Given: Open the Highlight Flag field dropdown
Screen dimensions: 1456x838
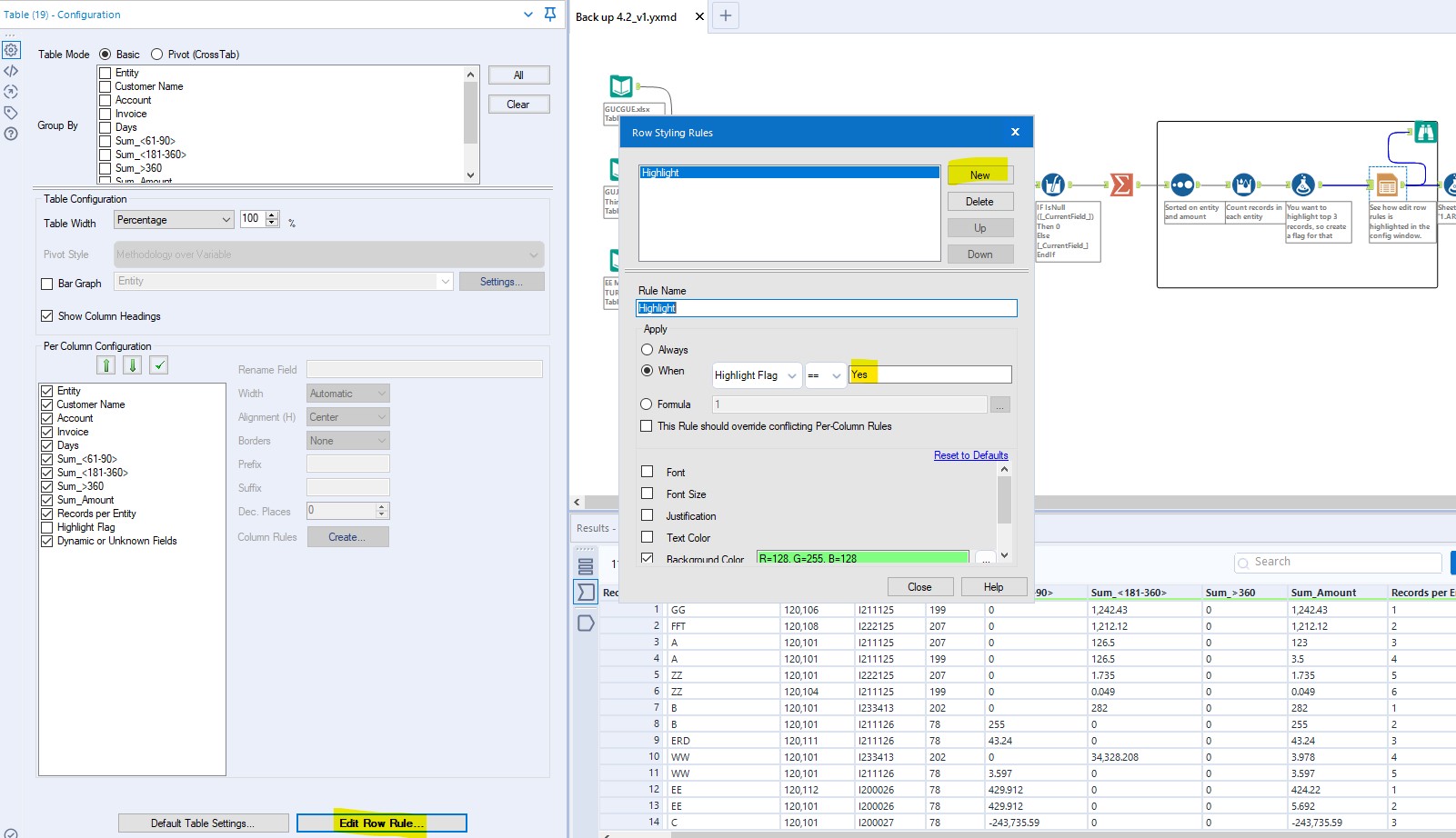Looking at the screenshot, I should tap(757, 375).
